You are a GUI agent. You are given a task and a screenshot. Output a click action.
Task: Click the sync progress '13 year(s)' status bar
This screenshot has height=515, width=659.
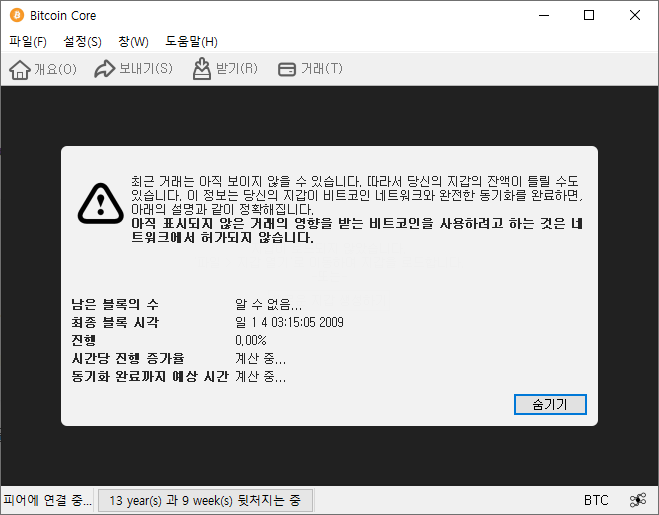click(x=206, y=500)
